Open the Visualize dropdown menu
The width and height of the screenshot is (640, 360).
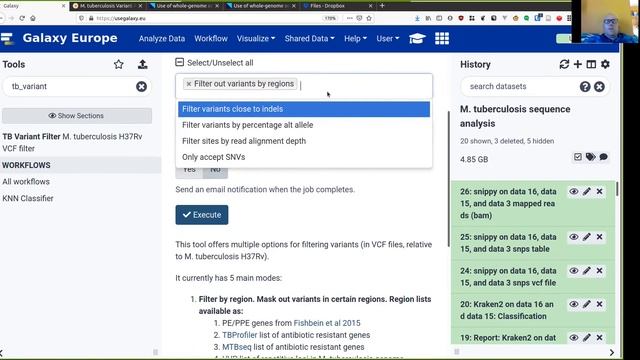(x=256, y=38)
